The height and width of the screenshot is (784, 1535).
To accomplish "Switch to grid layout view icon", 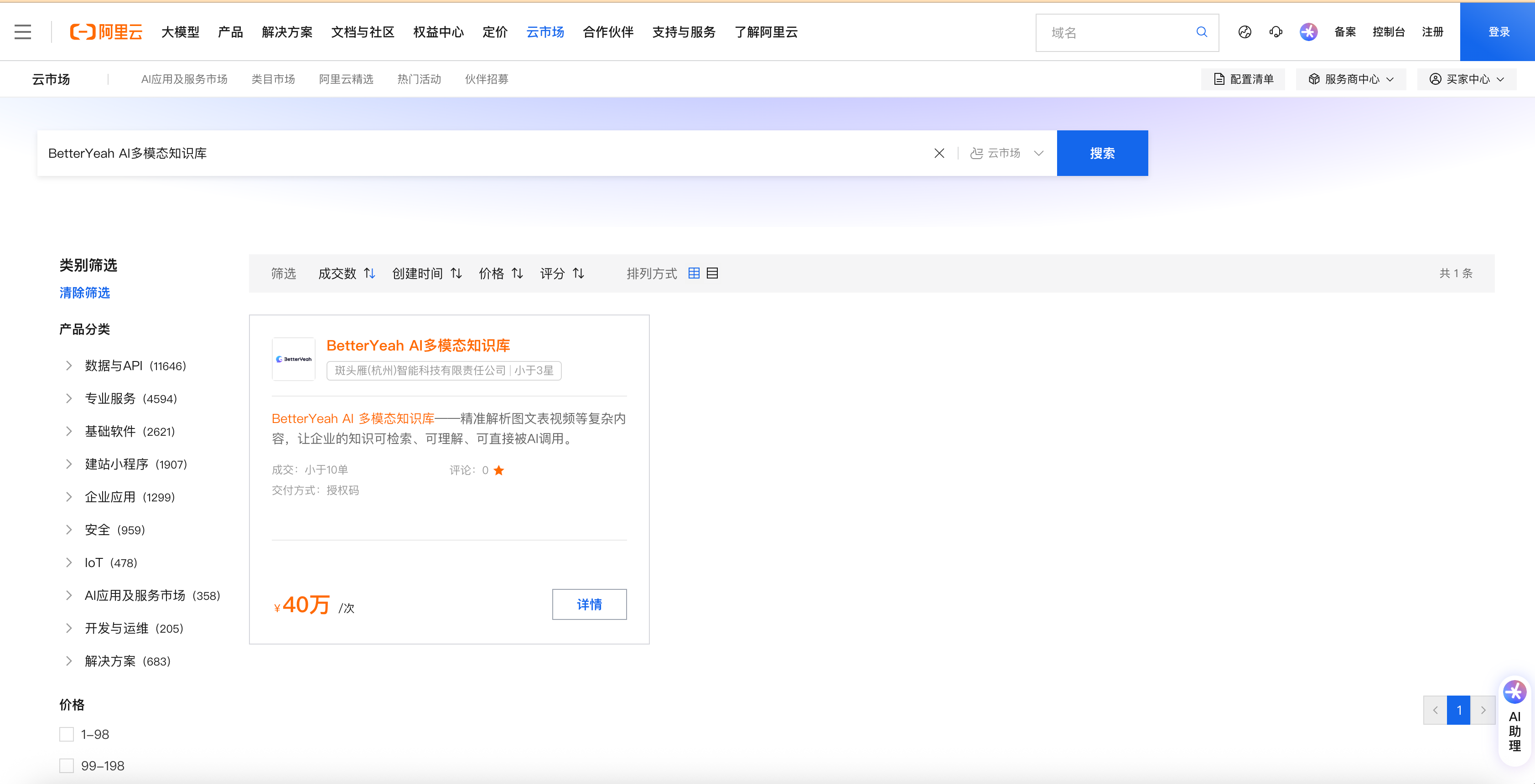I will pos(694,273).
